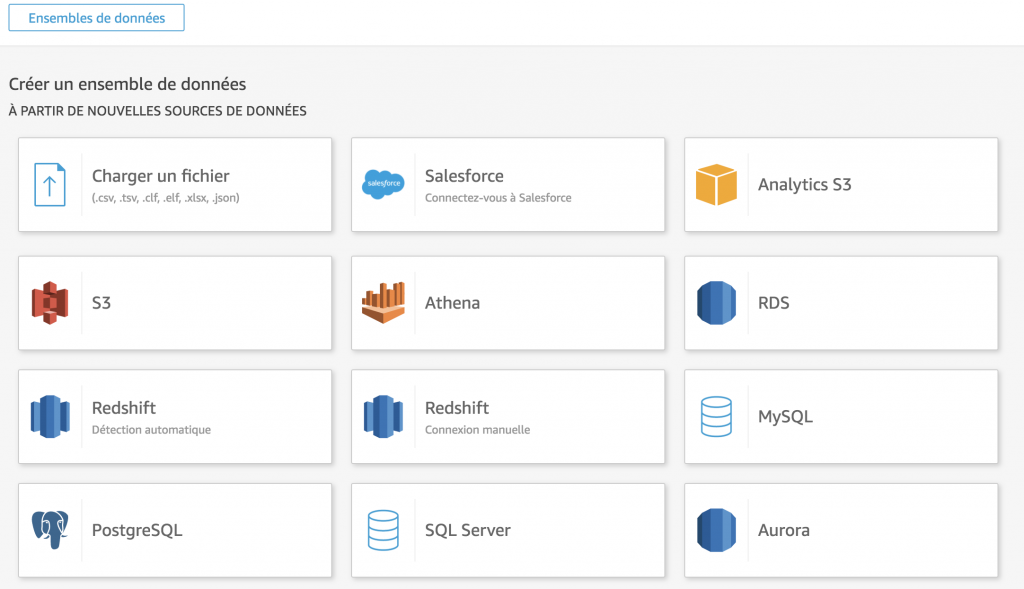
Task: Click the SQL Server cylinder icon
Action: pos(383,530)
